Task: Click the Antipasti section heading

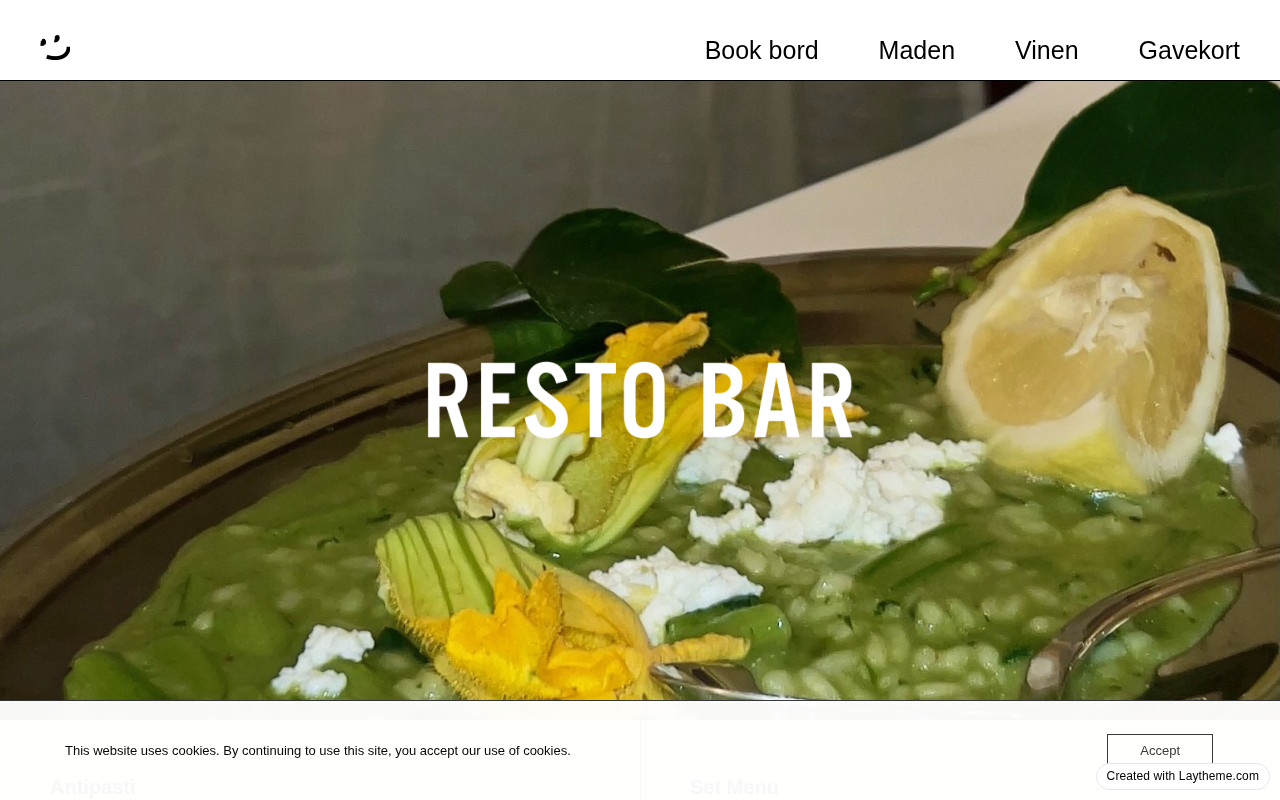Action: pos(93,787)
